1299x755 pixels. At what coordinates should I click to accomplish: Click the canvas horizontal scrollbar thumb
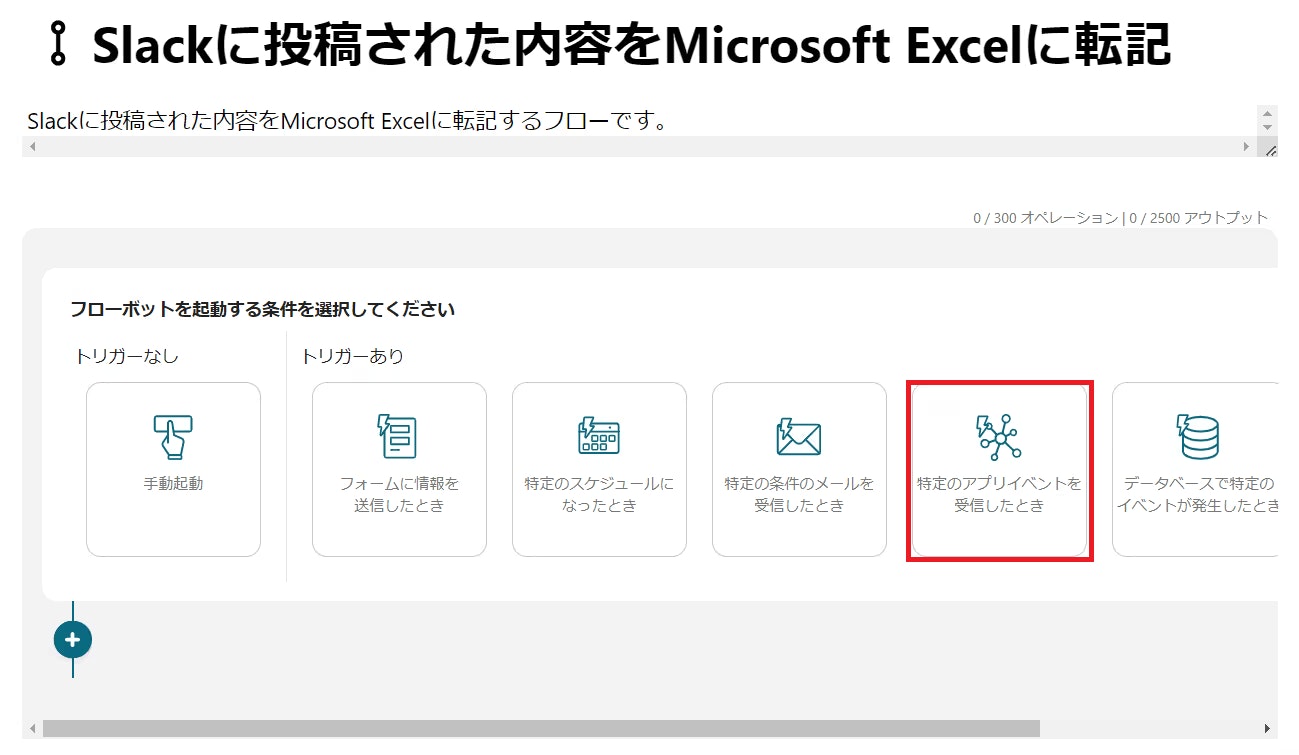[541, 728]
